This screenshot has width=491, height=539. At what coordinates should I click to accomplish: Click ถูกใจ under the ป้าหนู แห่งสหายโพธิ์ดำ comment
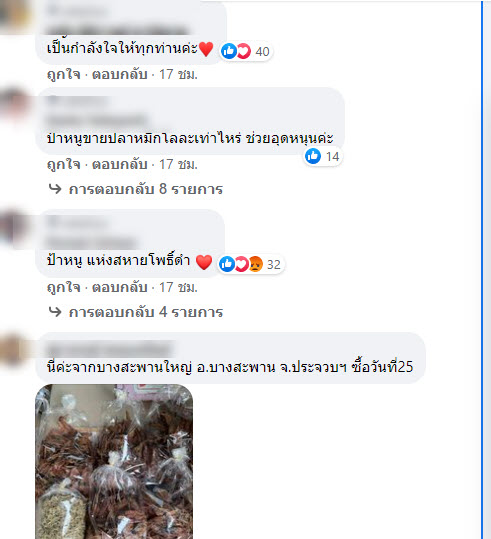64,287
